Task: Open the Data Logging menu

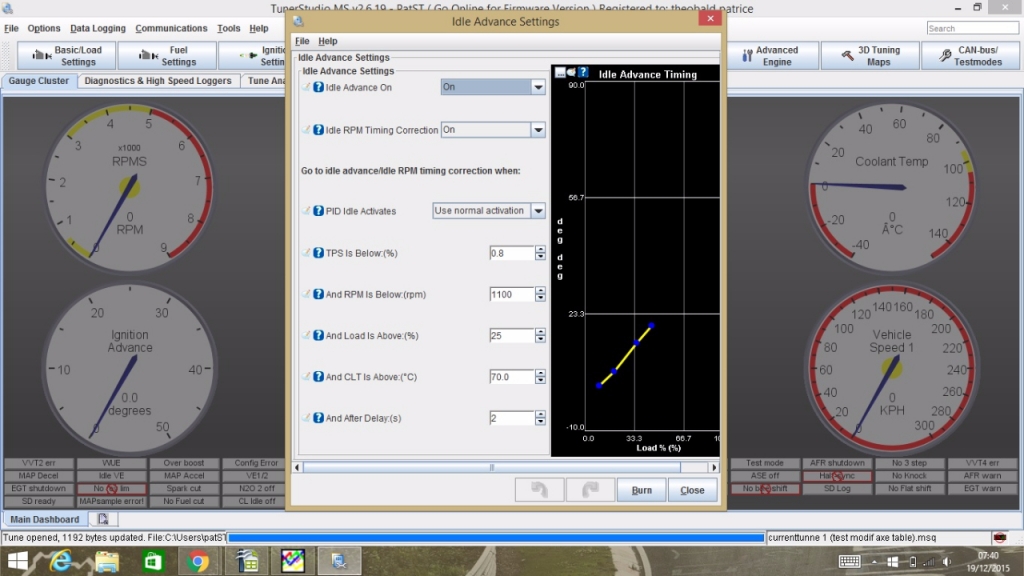Action: (x=98, y=28)
